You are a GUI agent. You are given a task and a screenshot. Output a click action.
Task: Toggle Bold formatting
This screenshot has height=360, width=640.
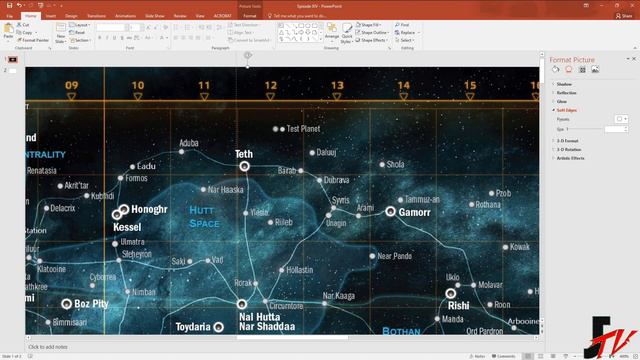(100, 38)
